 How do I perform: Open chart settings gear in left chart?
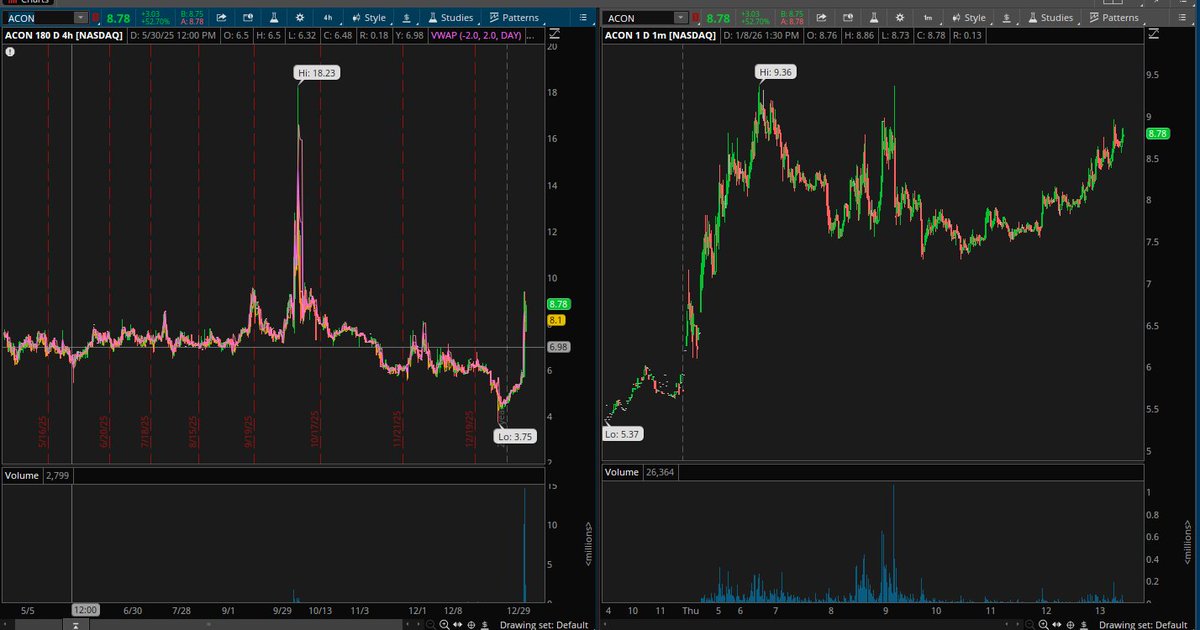(x=299, y=18)
